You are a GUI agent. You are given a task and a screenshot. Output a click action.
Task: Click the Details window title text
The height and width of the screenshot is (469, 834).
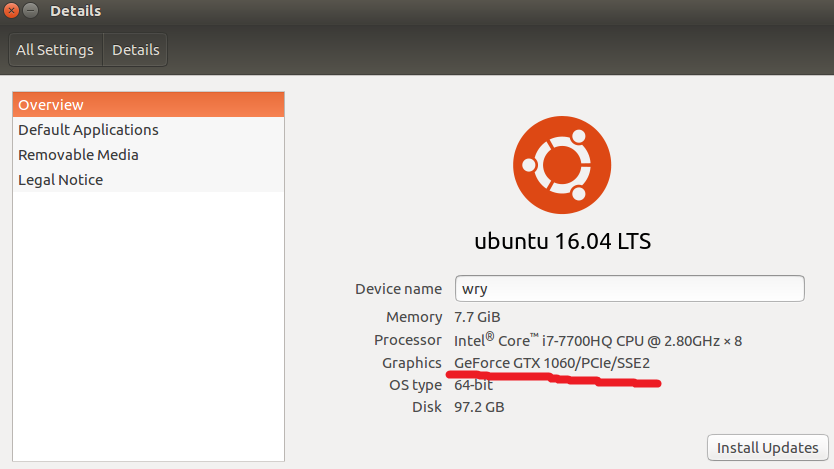click(76, 11)
